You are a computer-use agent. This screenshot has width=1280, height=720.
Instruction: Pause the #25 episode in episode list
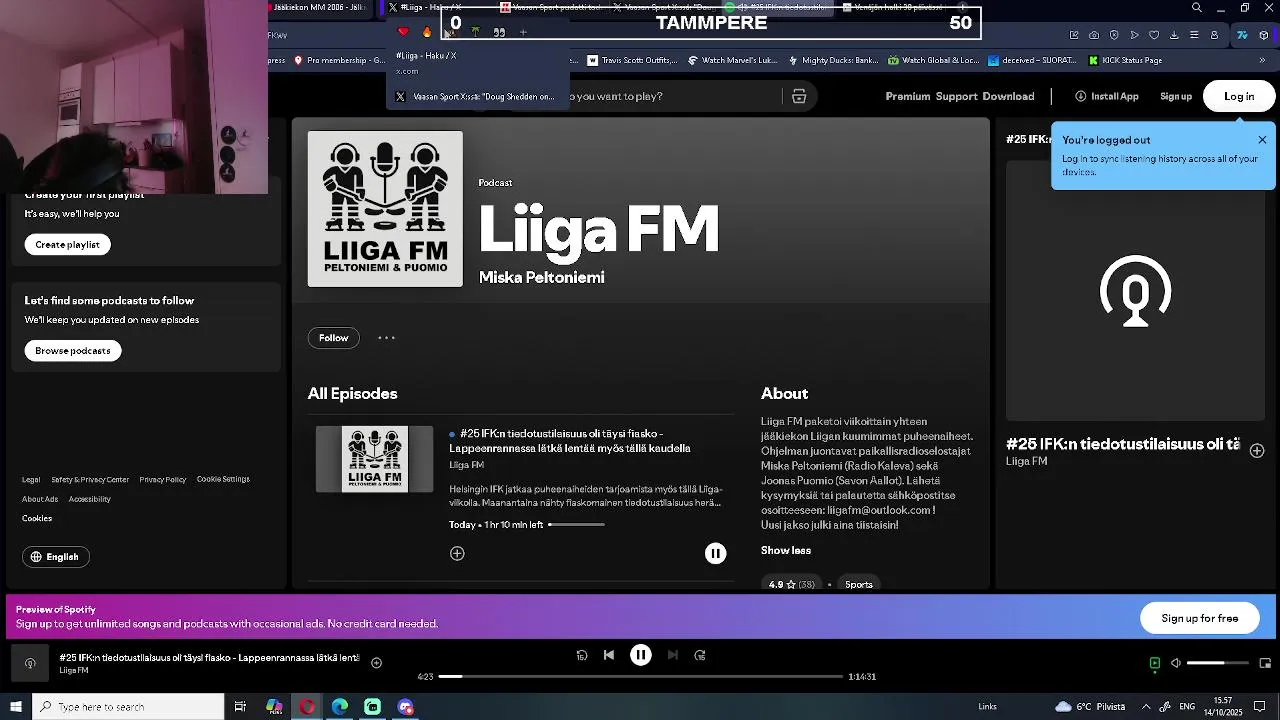(715, 553)
